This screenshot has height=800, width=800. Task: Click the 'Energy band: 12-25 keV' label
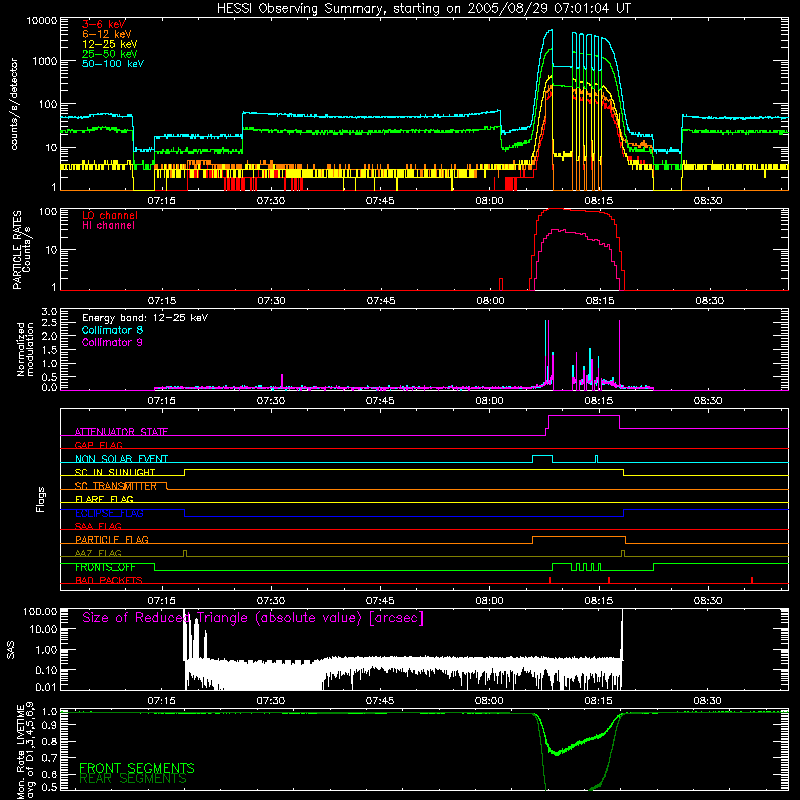pos(145,318)
